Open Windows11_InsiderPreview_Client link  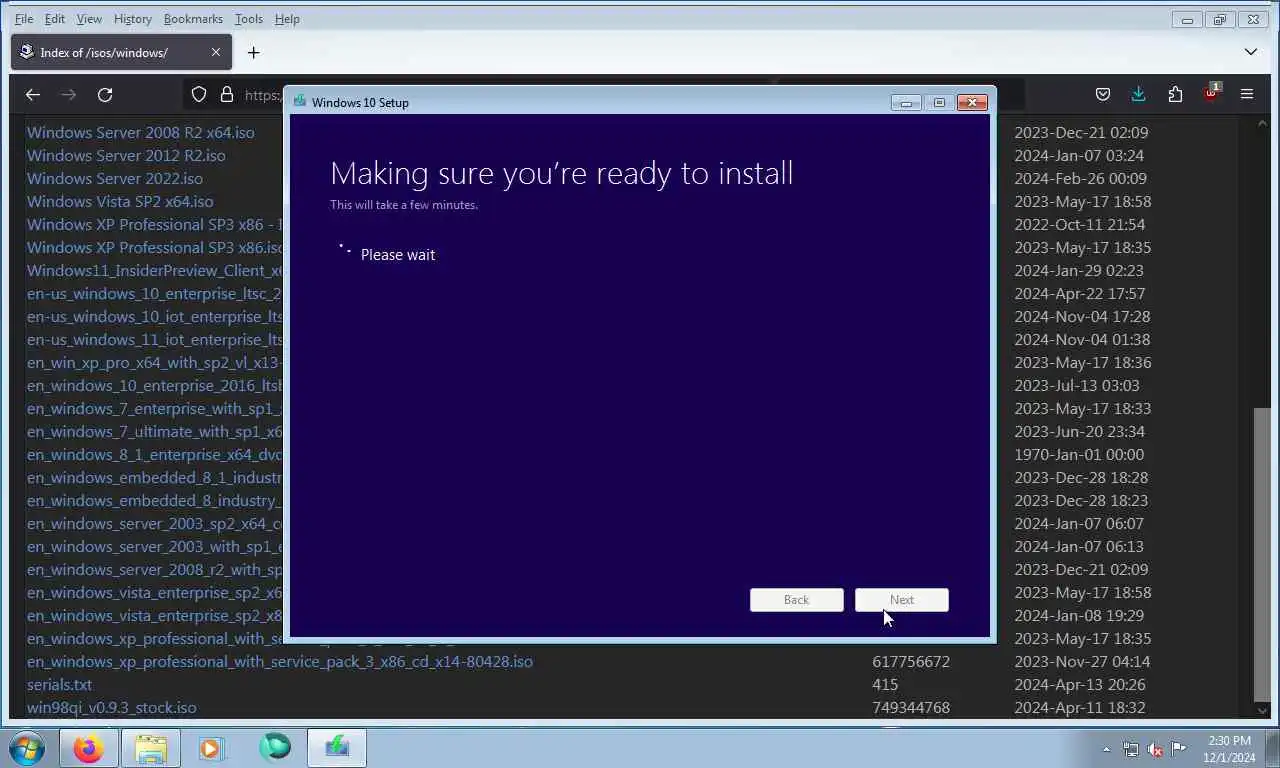[155, 270]
